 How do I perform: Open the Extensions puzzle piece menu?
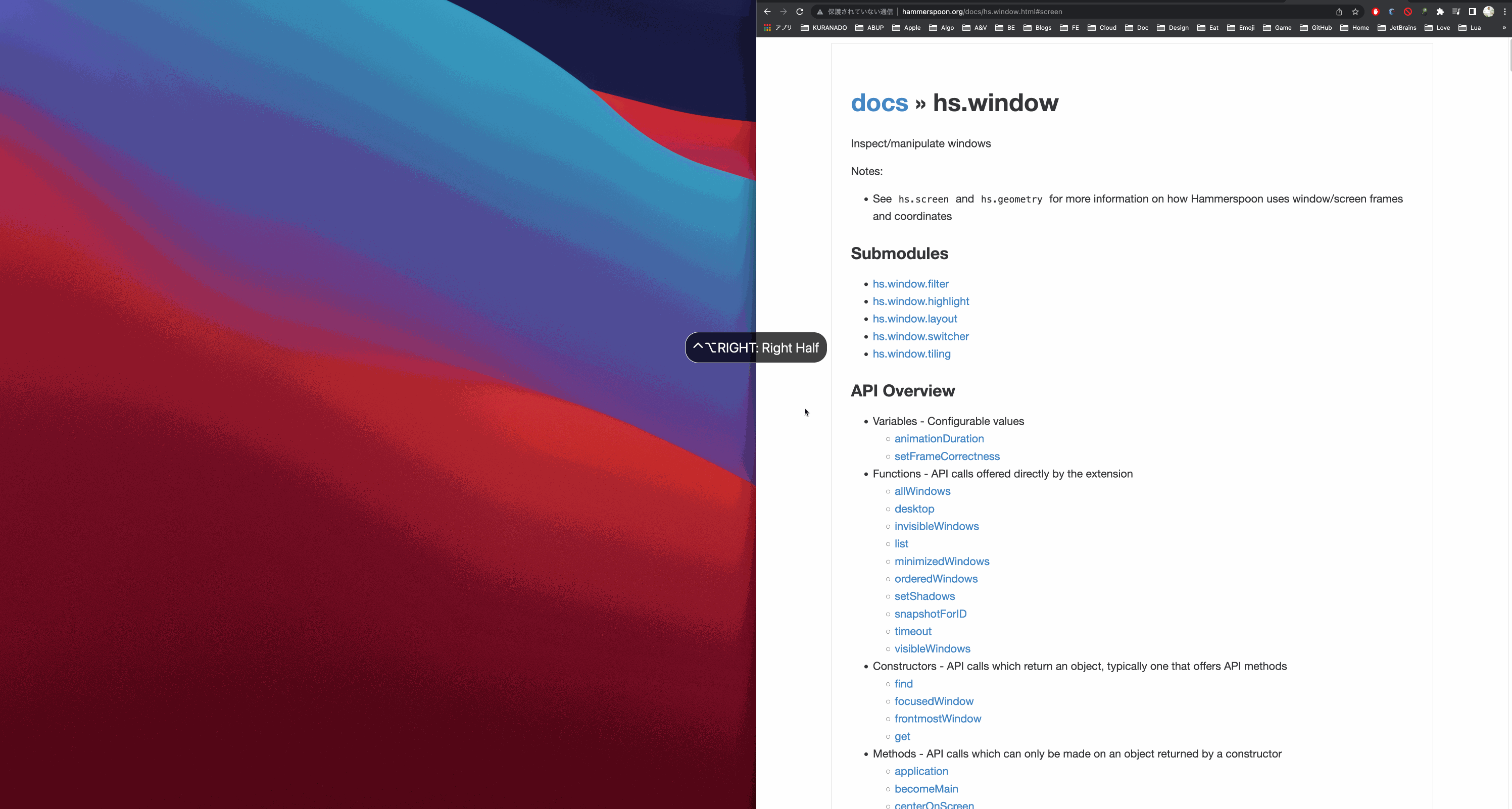(1440, 12)
